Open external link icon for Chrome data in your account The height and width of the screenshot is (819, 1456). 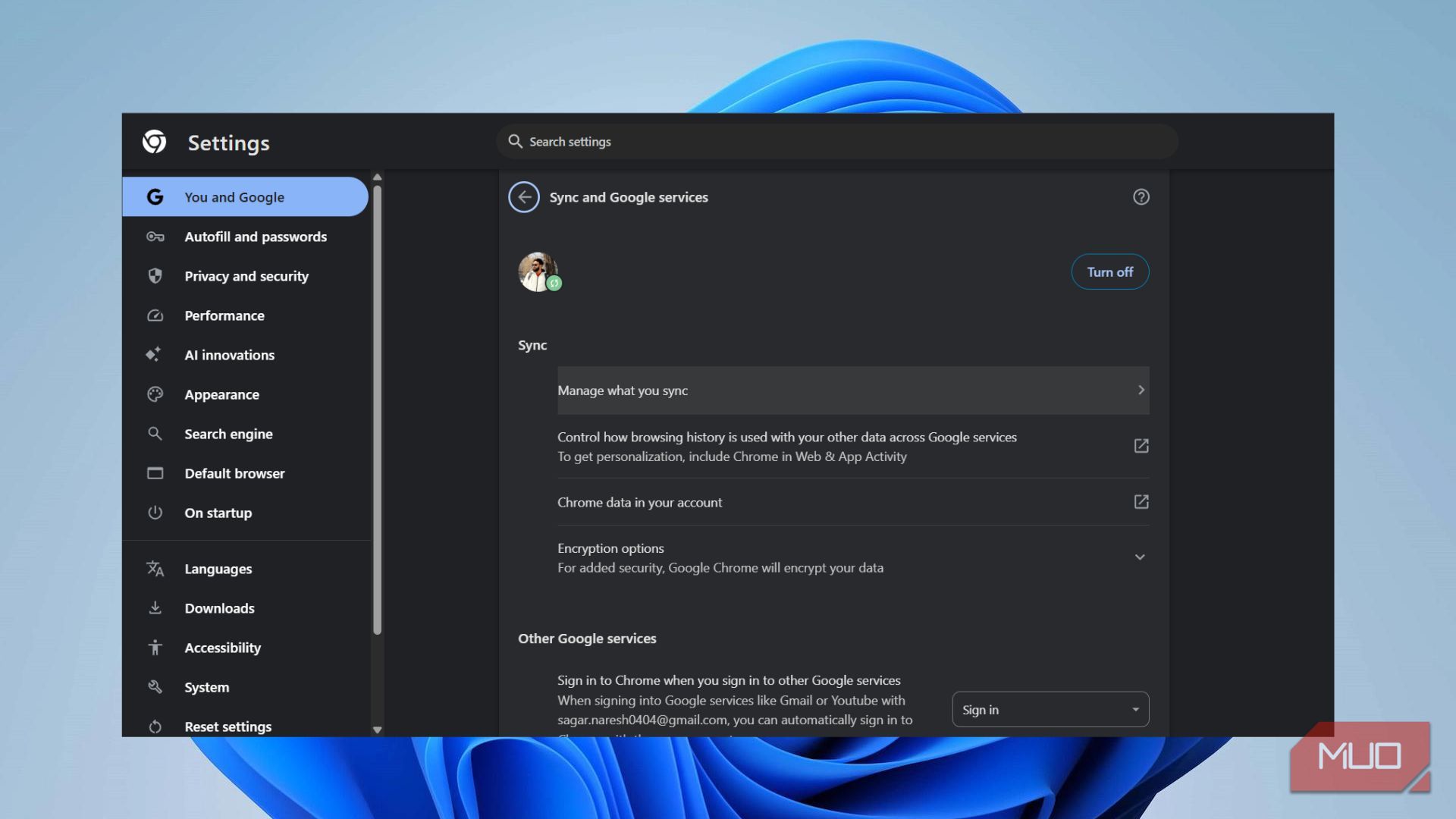pyautogui.click(x=1141, y=501)
